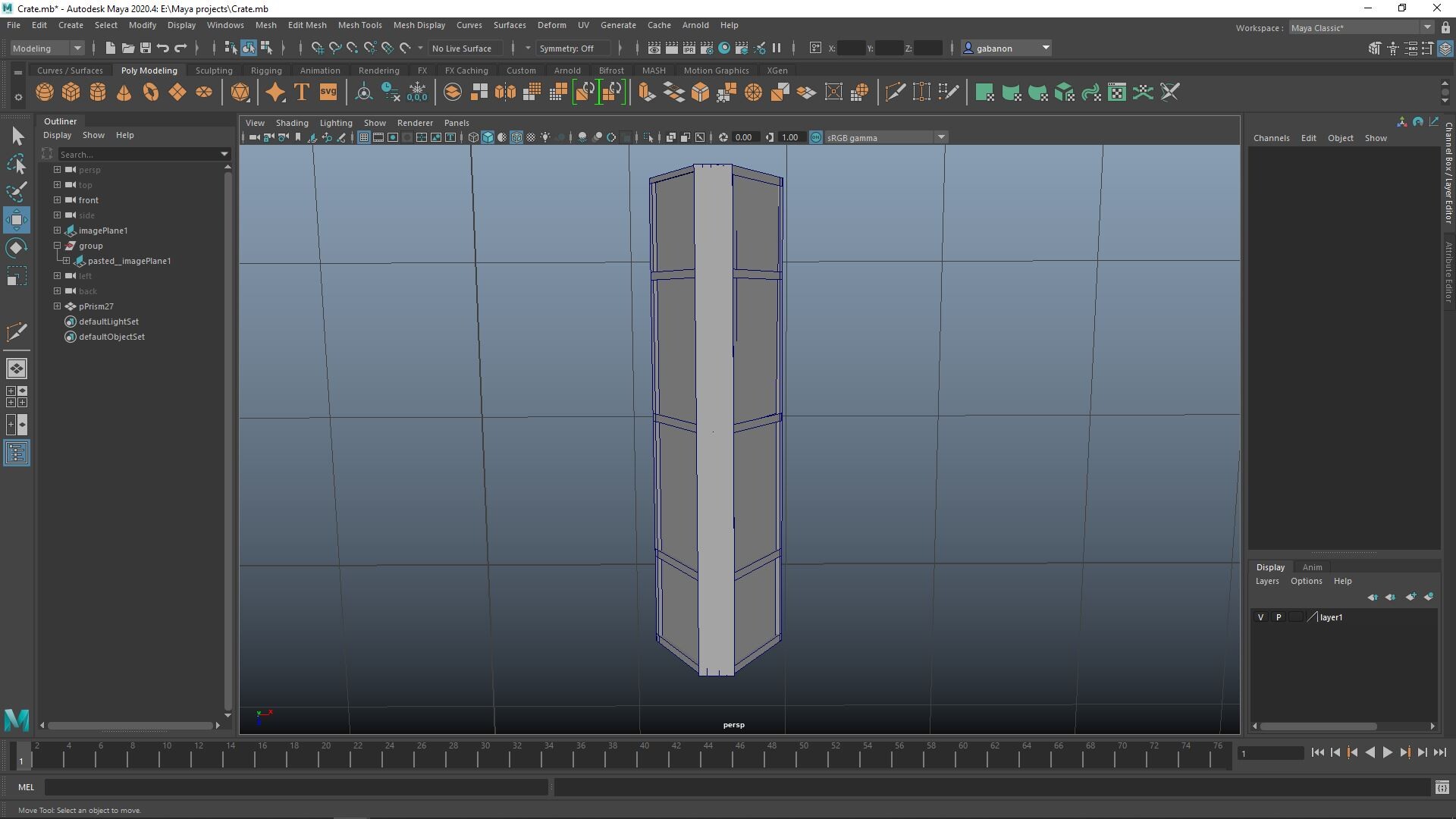Activate the Lasso select tool
This screenshot has width=1456, height=819.
tap(17, 164)
